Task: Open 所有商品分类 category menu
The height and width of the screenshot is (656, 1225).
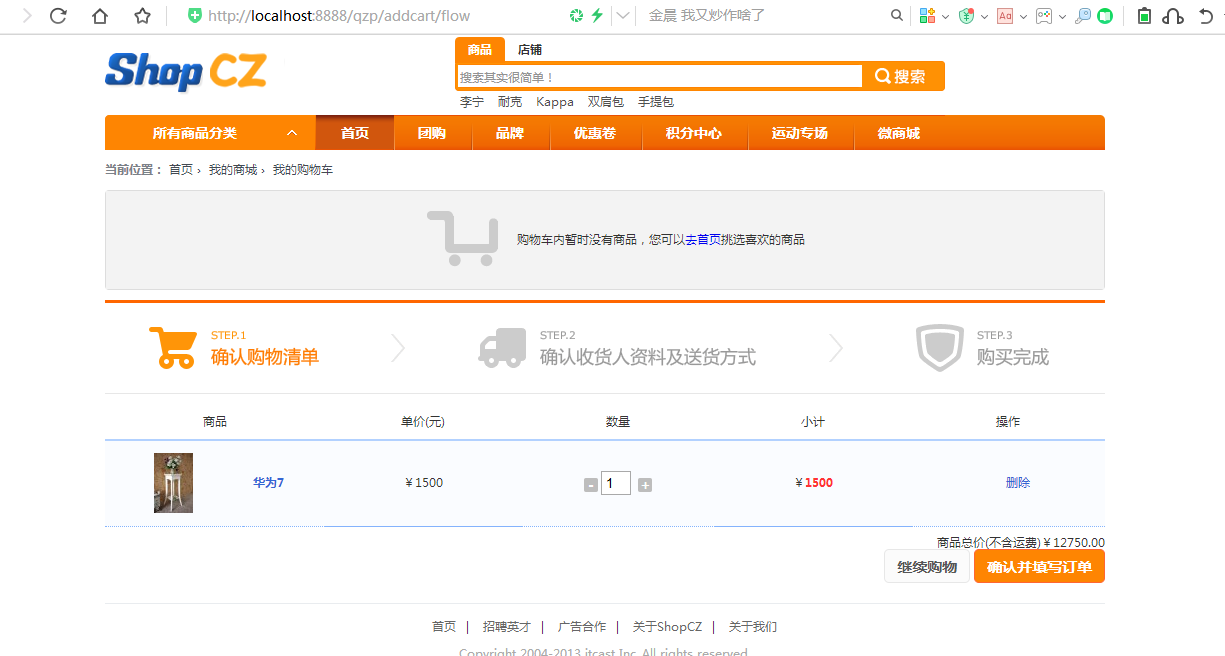Action: coord(195,133)
